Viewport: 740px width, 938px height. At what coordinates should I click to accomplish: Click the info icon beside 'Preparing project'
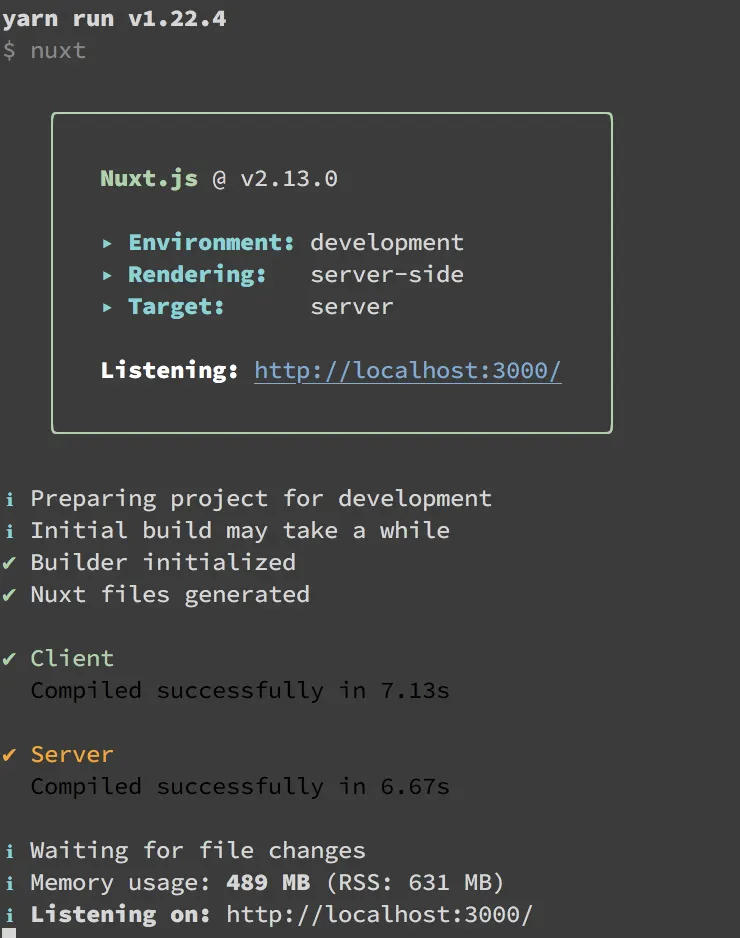[x=9, y=498]
